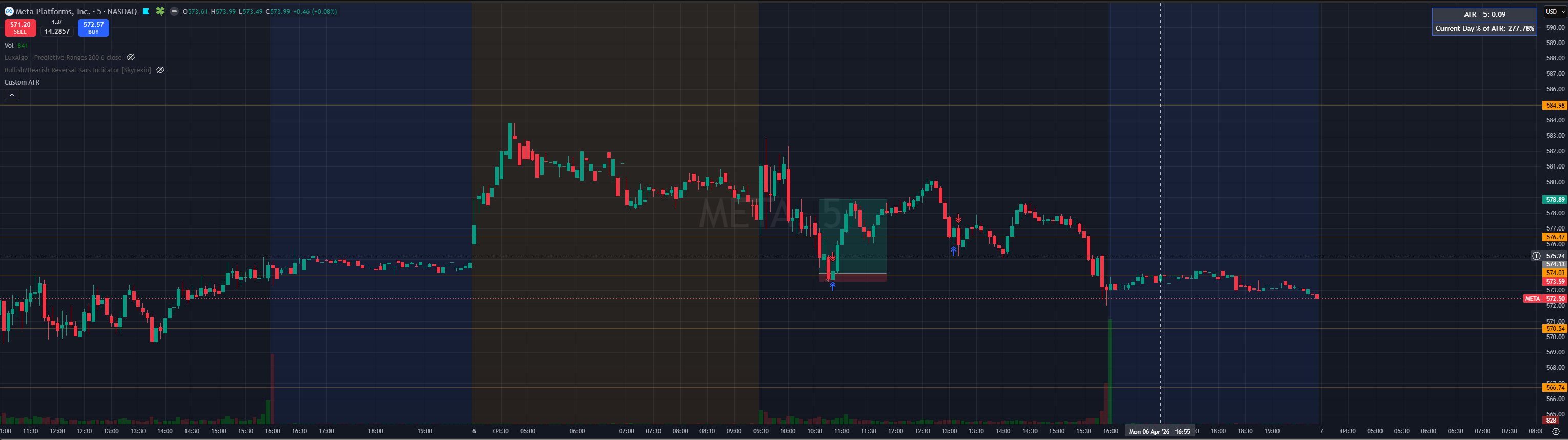
Task: Click the 14.2857 quantity field
Action: (x=56, y=31)
